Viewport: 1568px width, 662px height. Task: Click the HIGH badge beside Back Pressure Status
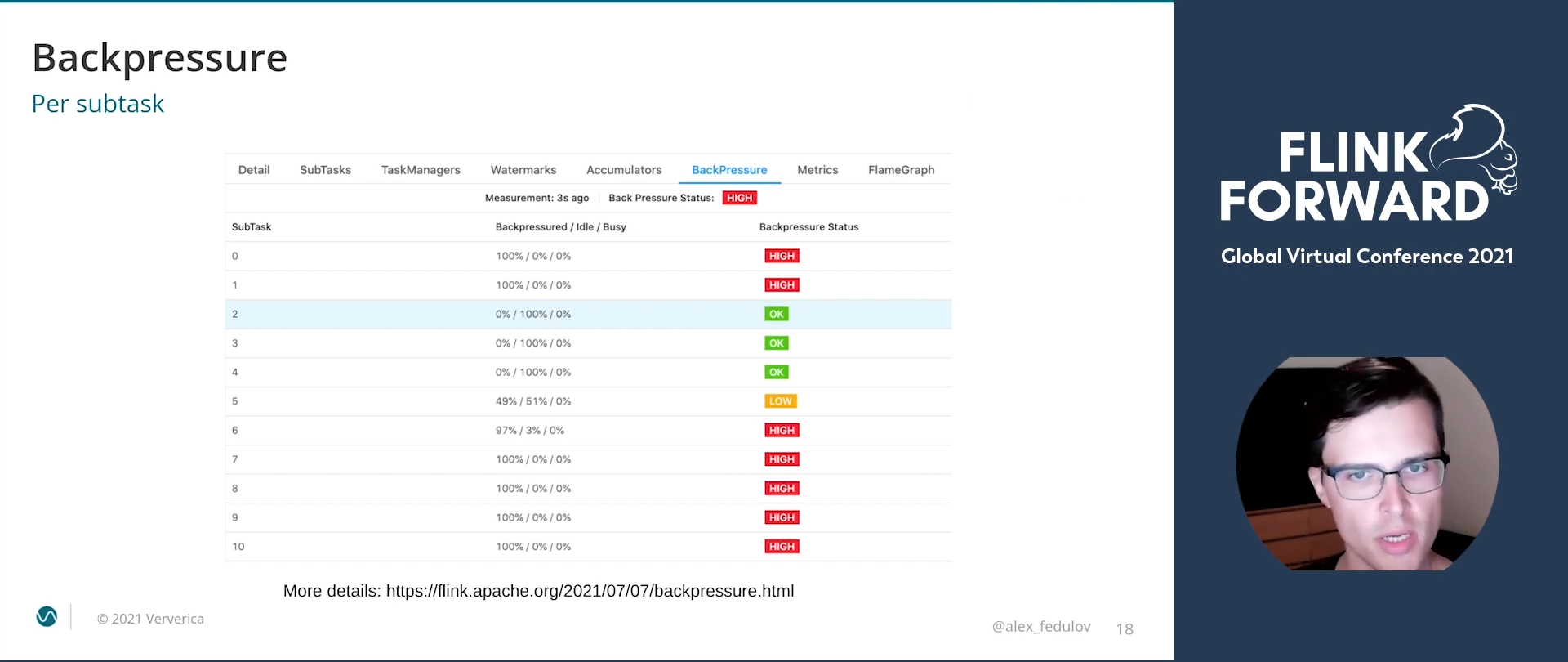[x=740, y=198]
